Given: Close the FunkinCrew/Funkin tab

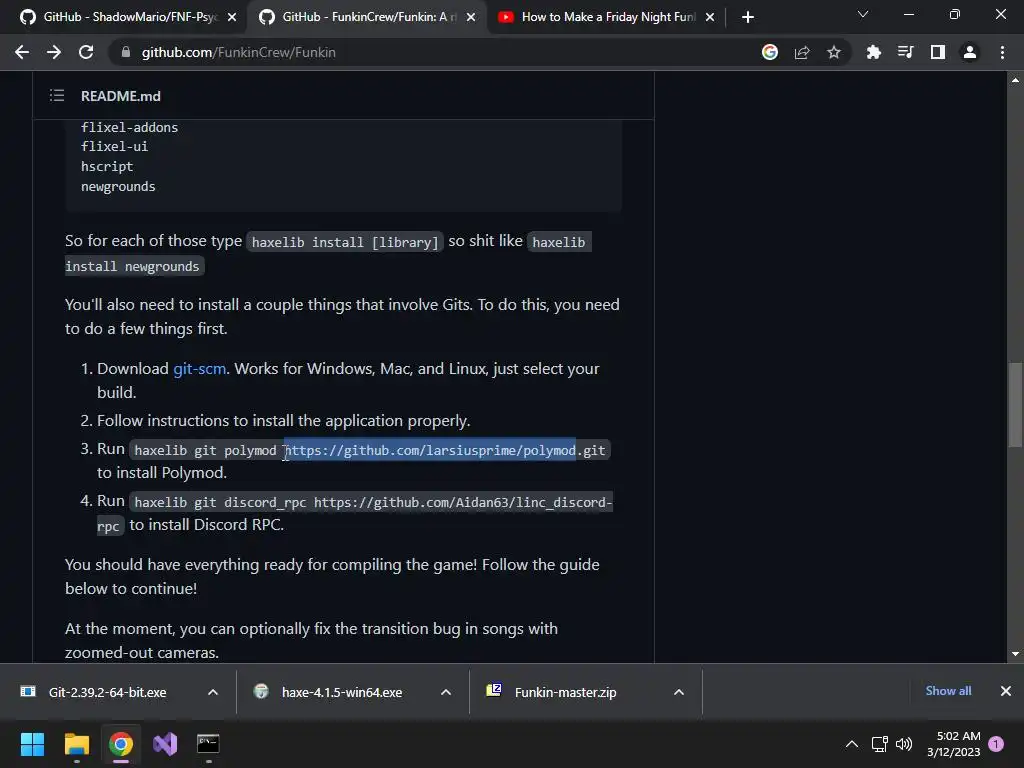Looking at the screenshot, I should (x=471, y=17).
